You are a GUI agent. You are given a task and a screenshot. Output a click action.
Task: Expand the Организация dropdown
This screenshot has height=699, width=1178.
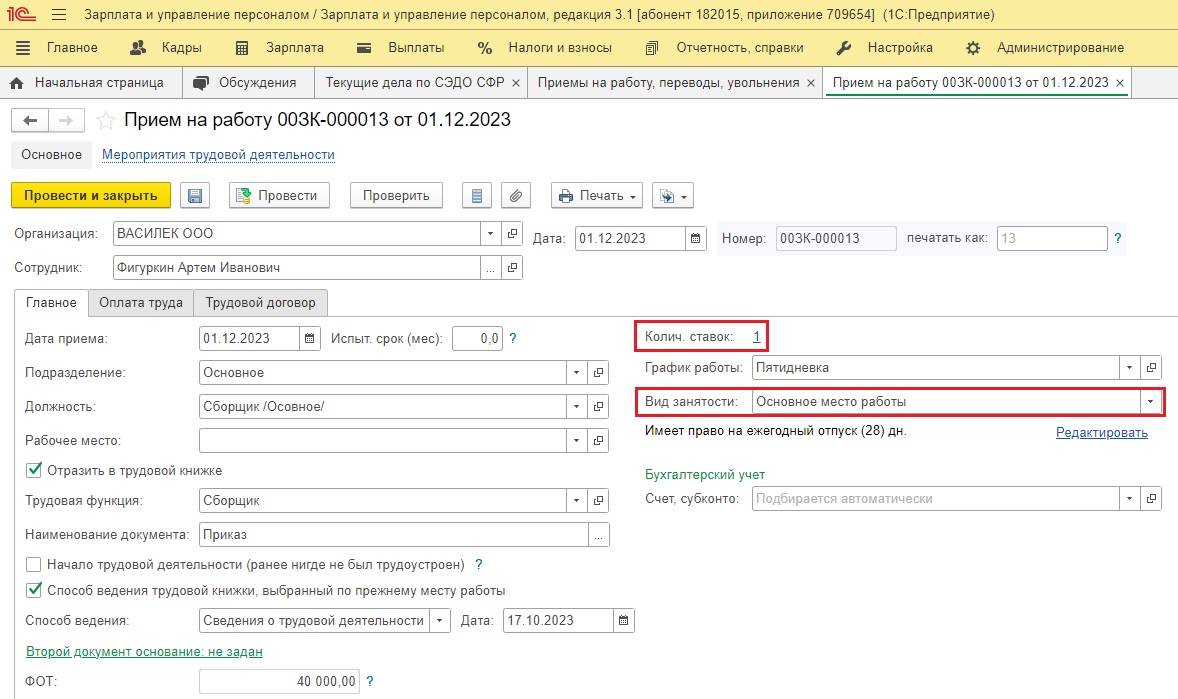coord(491,233)
